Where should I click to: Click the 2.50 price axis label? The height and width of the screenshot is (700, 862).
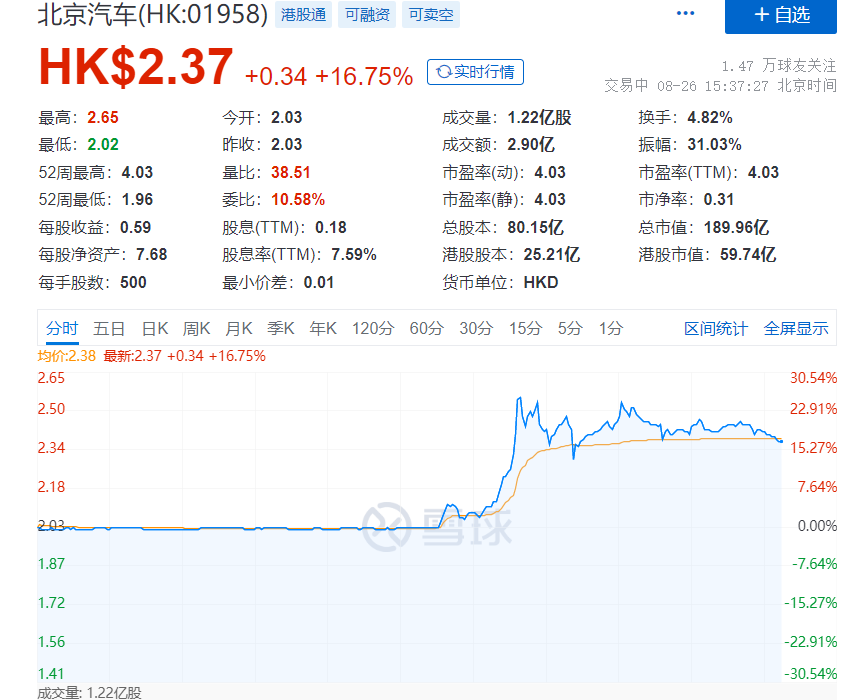click(51, 409)
